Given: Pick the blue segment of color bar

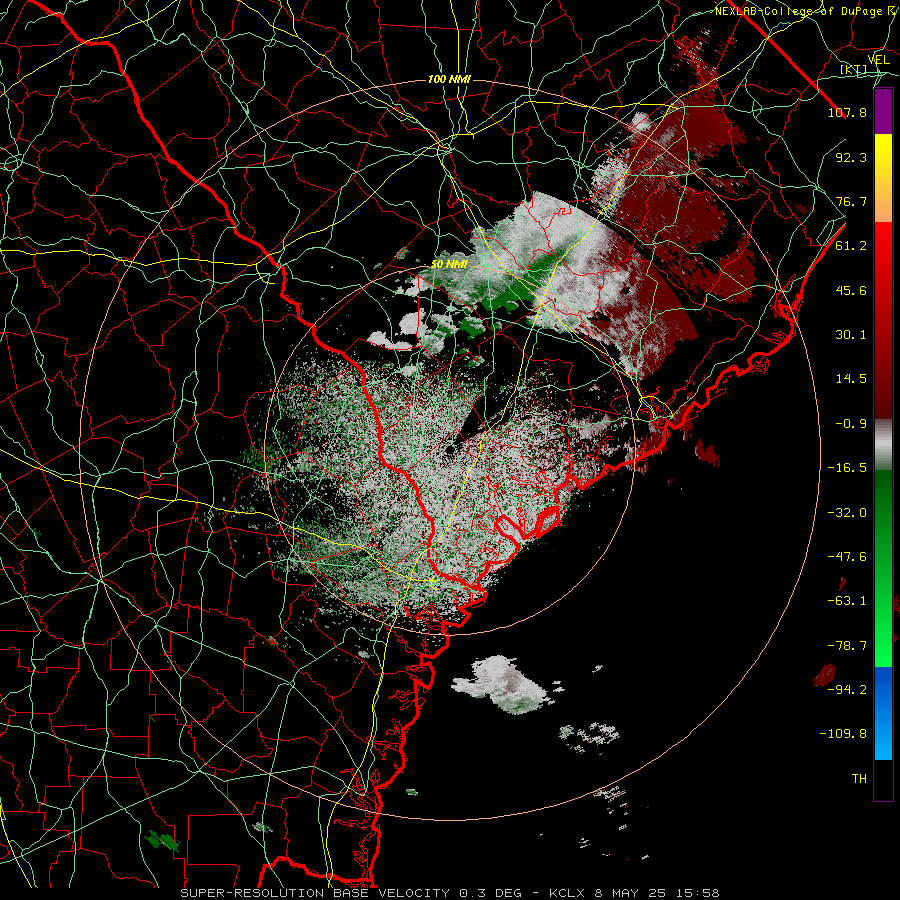Looking at the screenshot, I should click(883, 713).
